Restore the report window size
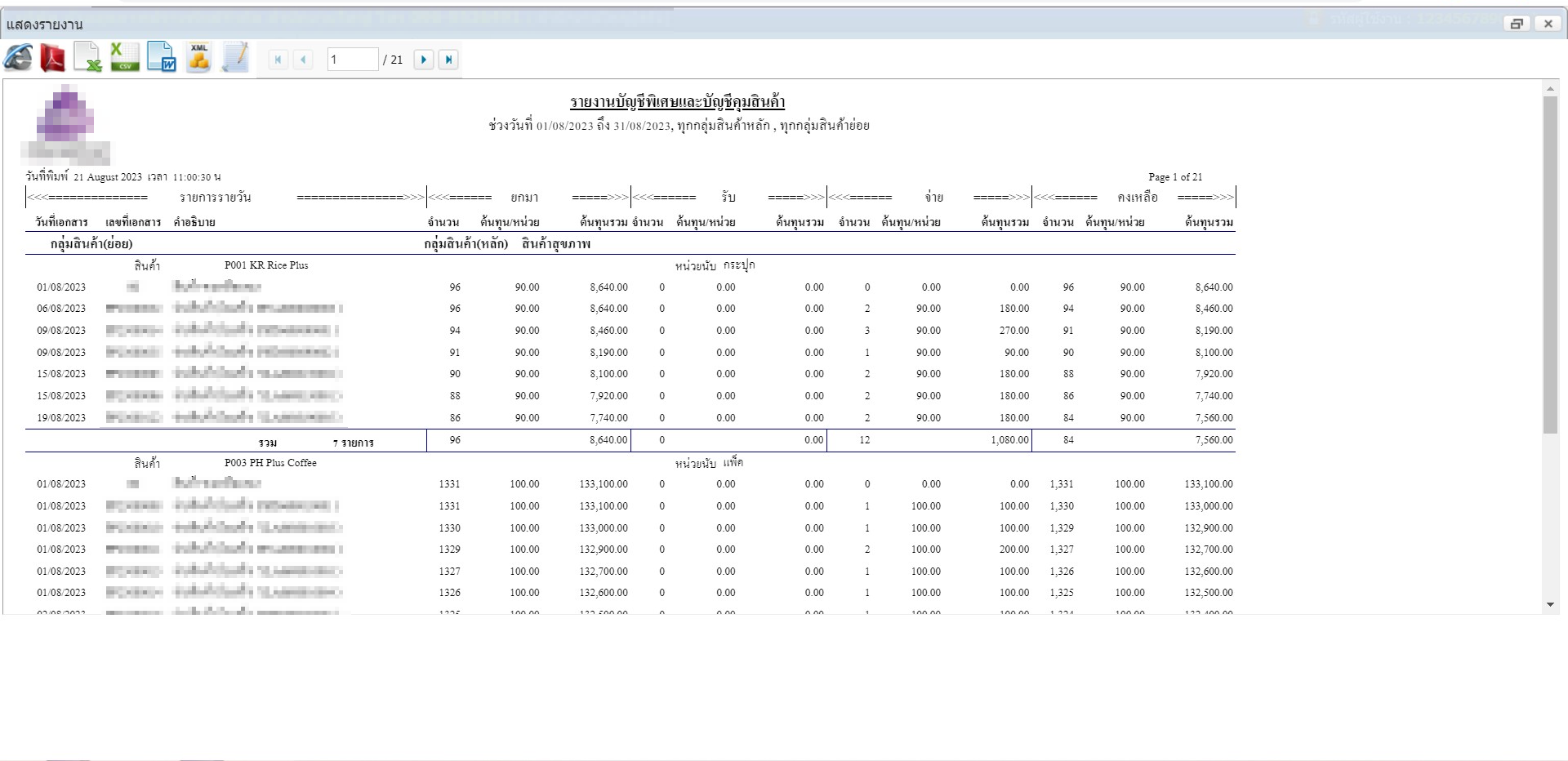This screenshot has height=761, width=1568. coord(1517,24)
